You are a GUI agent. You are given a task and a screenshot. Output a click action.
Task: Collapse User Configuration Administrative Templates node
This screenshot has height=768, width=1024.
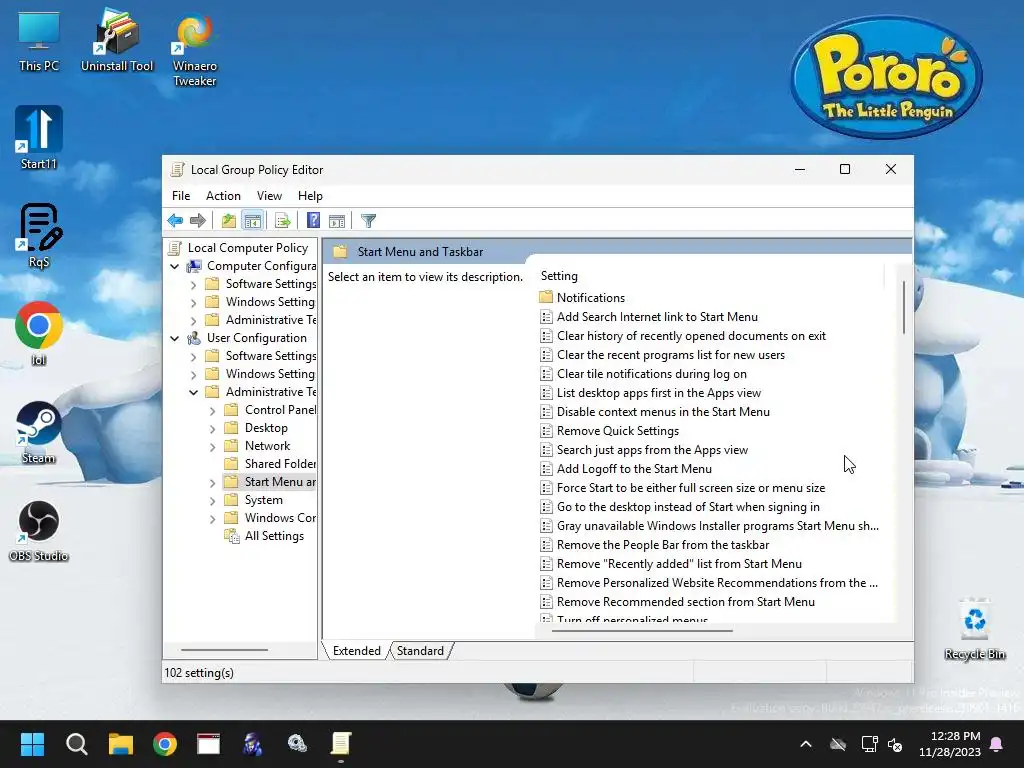[193, 392]
